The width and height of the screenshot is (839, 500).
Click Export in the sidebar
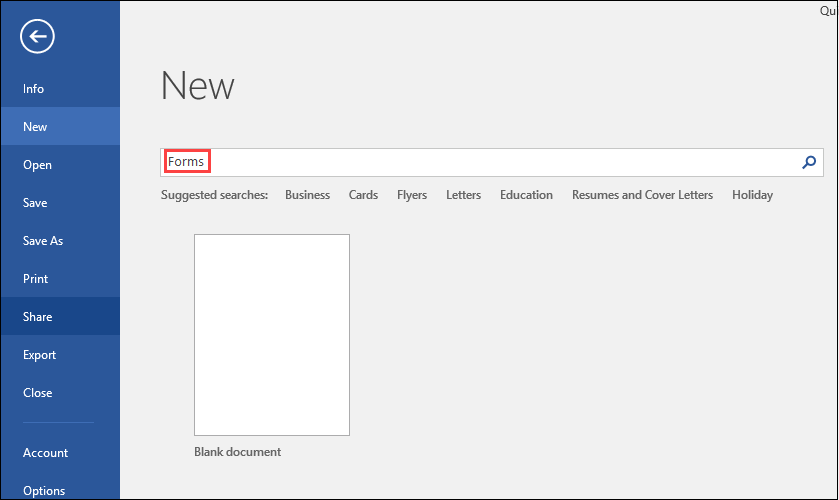[x=40, y=355]
